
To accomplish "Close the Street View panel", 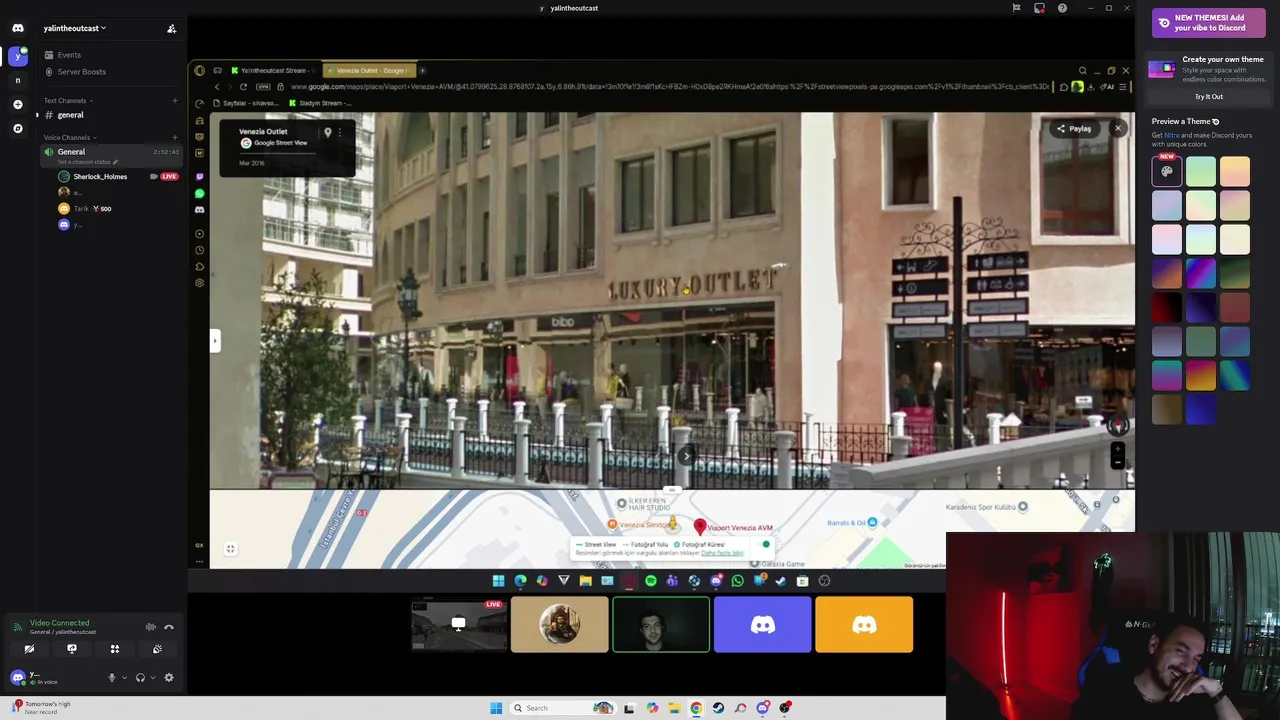I will [1118, 128].
